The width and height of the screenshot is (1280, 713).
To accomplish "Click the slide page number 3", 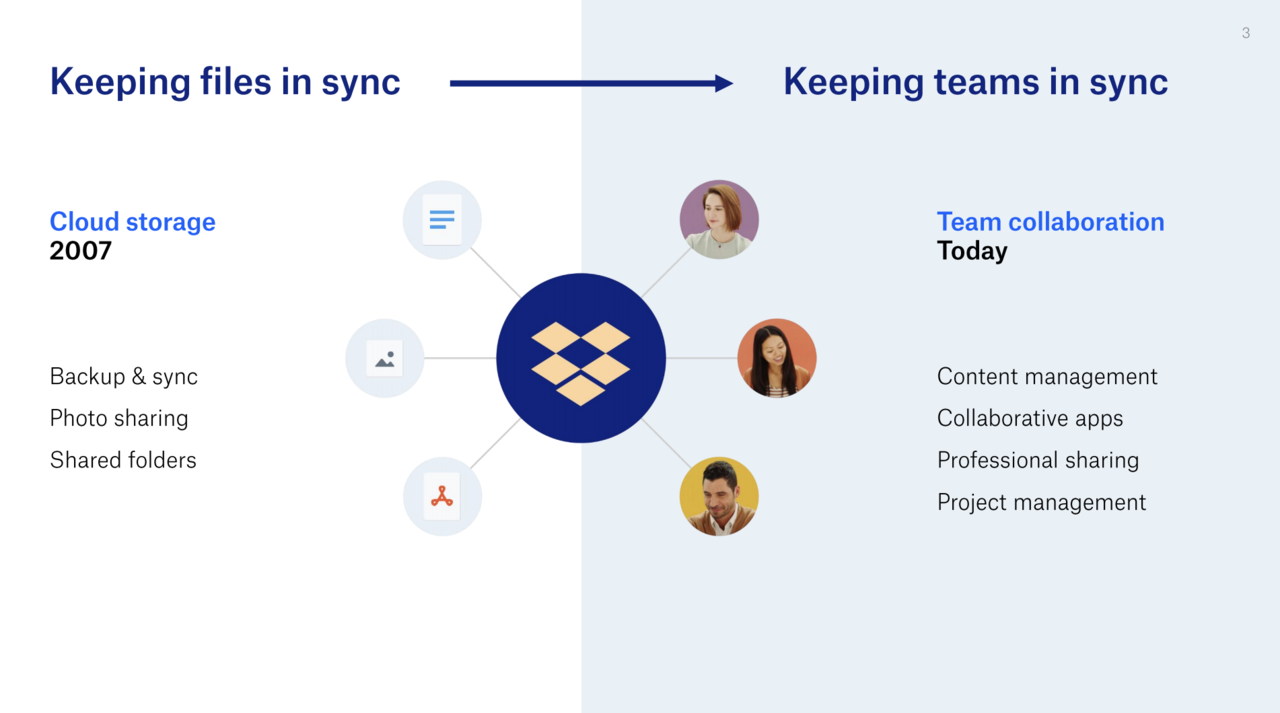I will tap(1245, 33).
